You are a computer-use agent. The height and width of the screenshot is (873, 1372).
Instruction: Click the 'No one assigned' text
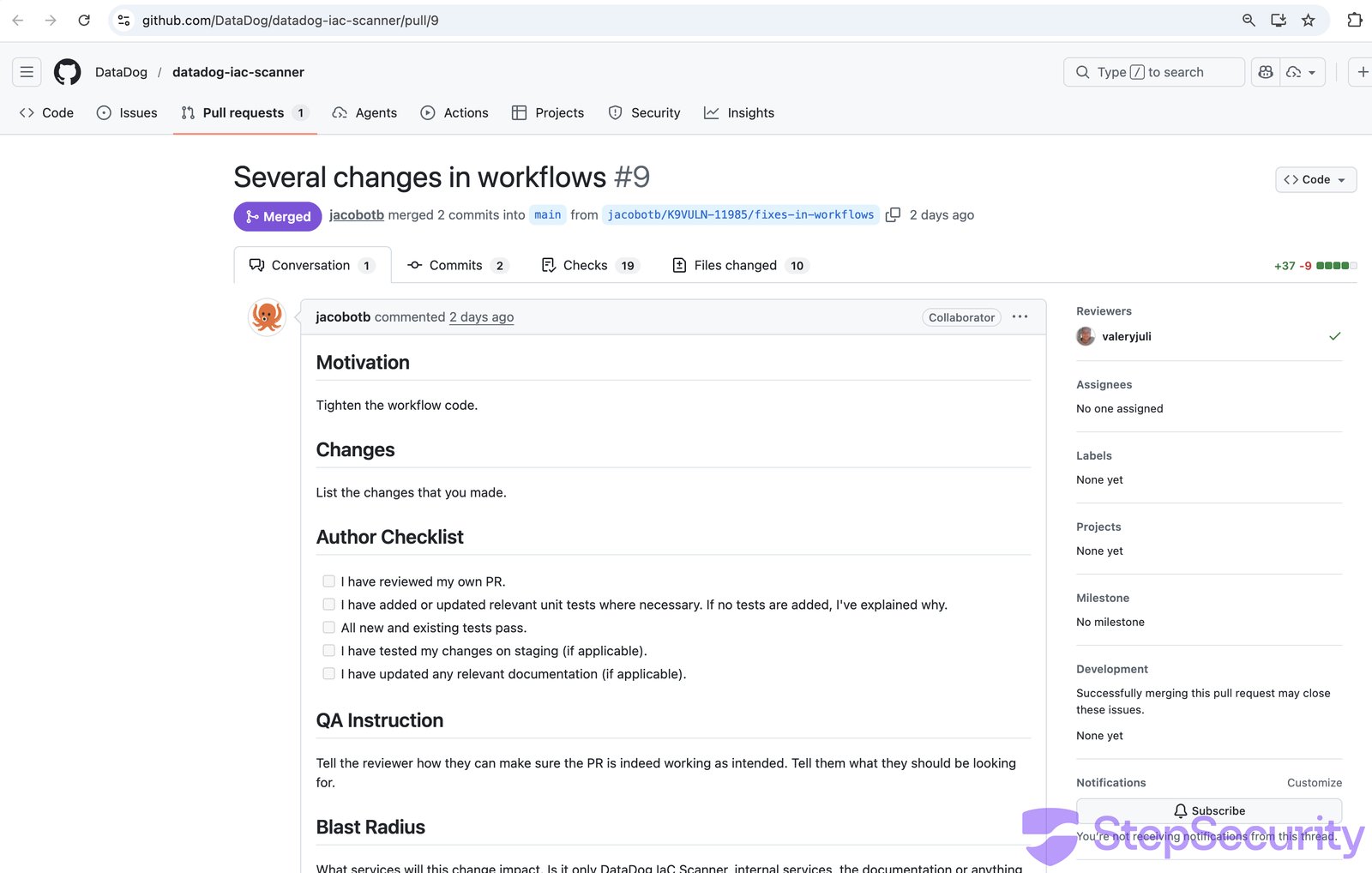point(1120,408)
